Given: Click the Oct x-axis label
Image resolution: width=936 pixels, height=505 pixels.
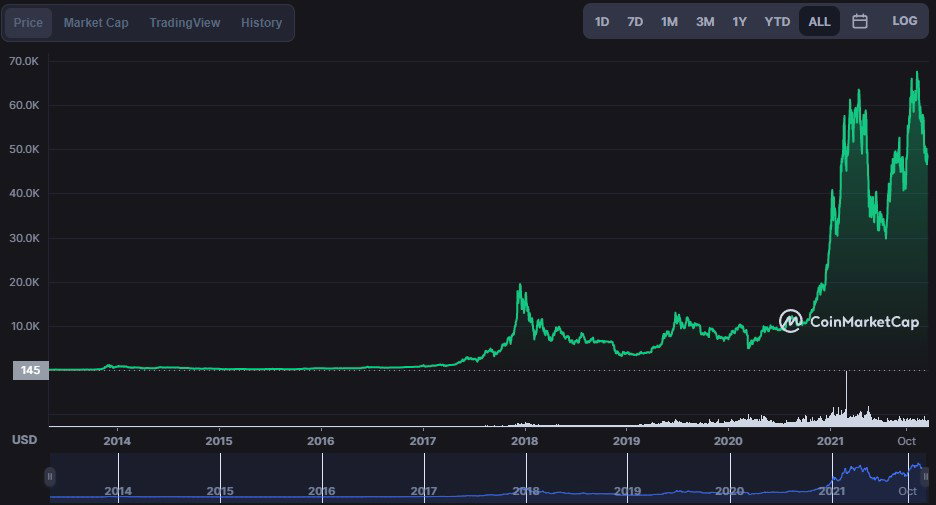Looking at the screenshot, I should point(906,441).
